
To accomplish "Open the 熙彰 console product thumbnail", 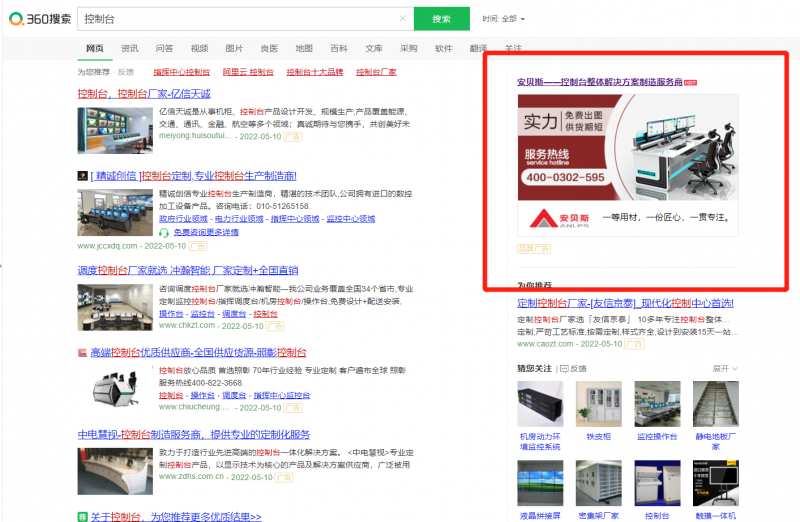I will tap(115, 389).
